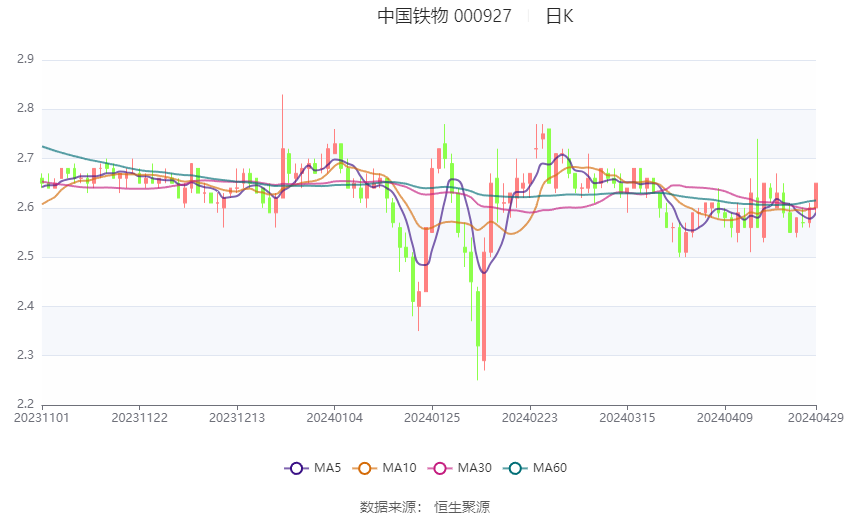This screenshot has height=517, width=850.
Task: Click the chart title 中国铁物 000927
Action: tap(445, 16)
